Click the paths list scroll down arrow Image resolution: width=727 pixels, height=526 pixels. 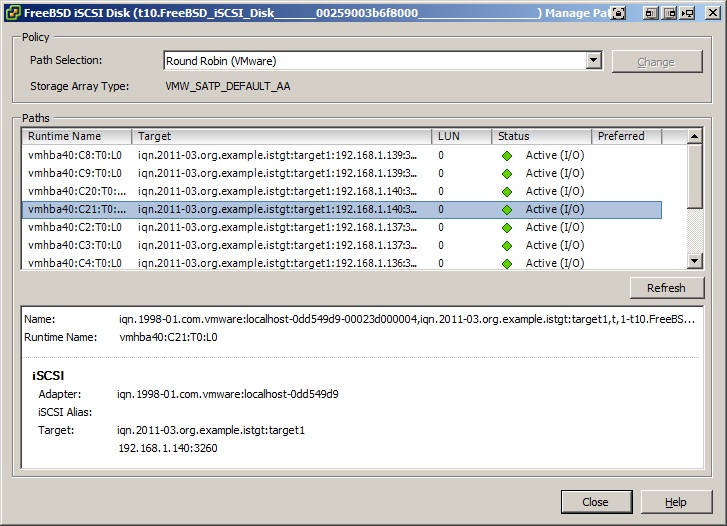pos(694,261)
